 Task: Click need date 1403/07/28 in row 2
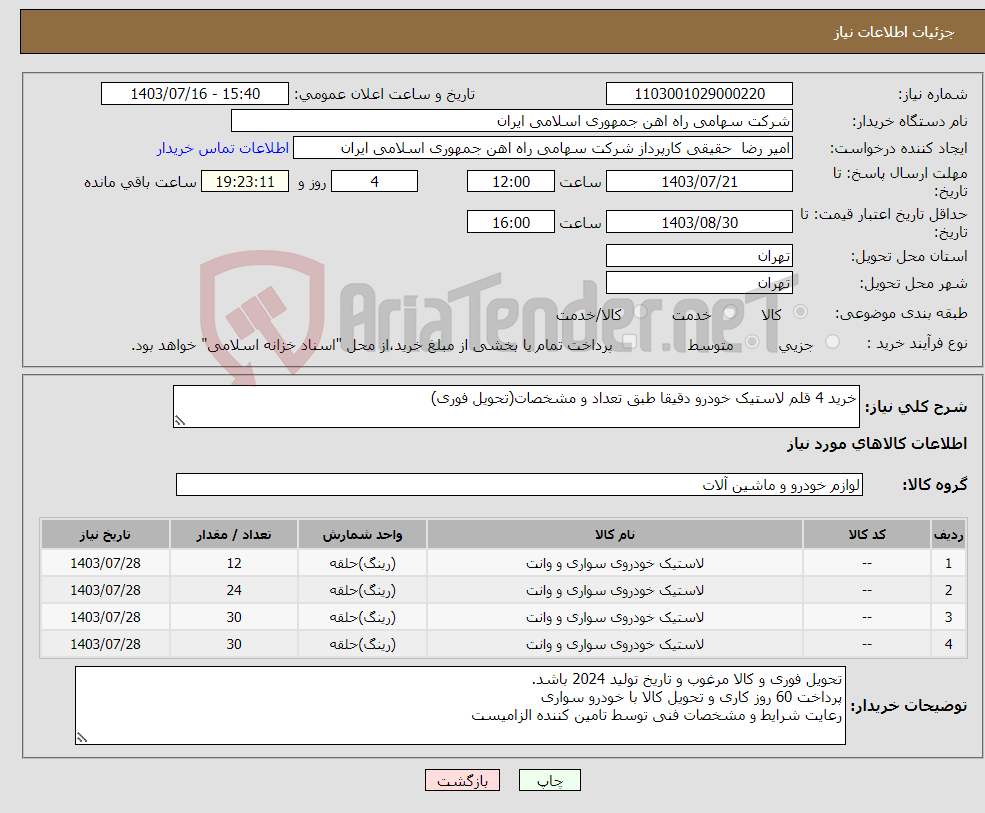[x=105, y=590]
